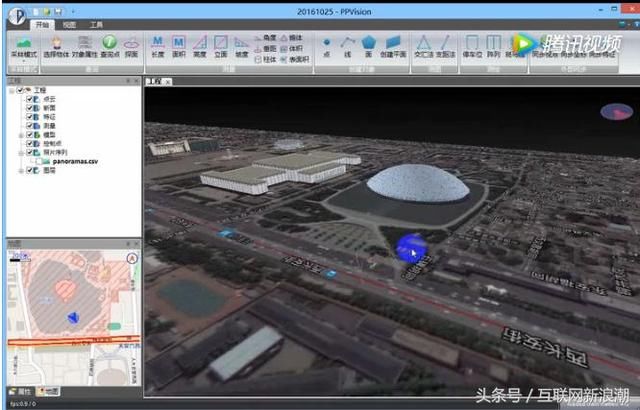This screenshot has width=640, height=410.
Task: Click the blue position marker on minimap
Action: pyautogui.click(x=72, y=316)
